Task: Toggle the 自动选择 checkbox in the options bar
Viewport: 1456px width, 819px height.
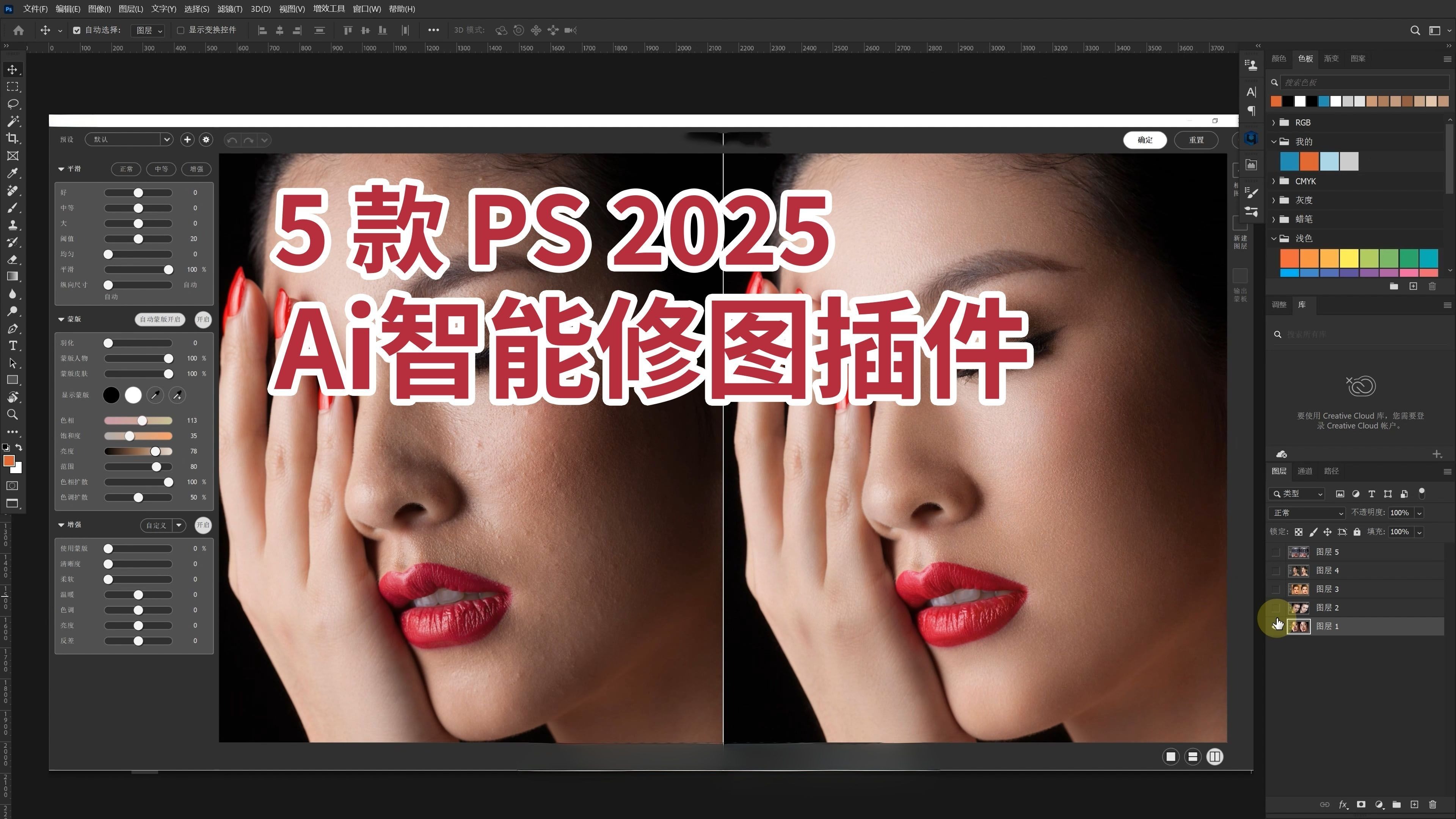Action: tap(77, 30)
